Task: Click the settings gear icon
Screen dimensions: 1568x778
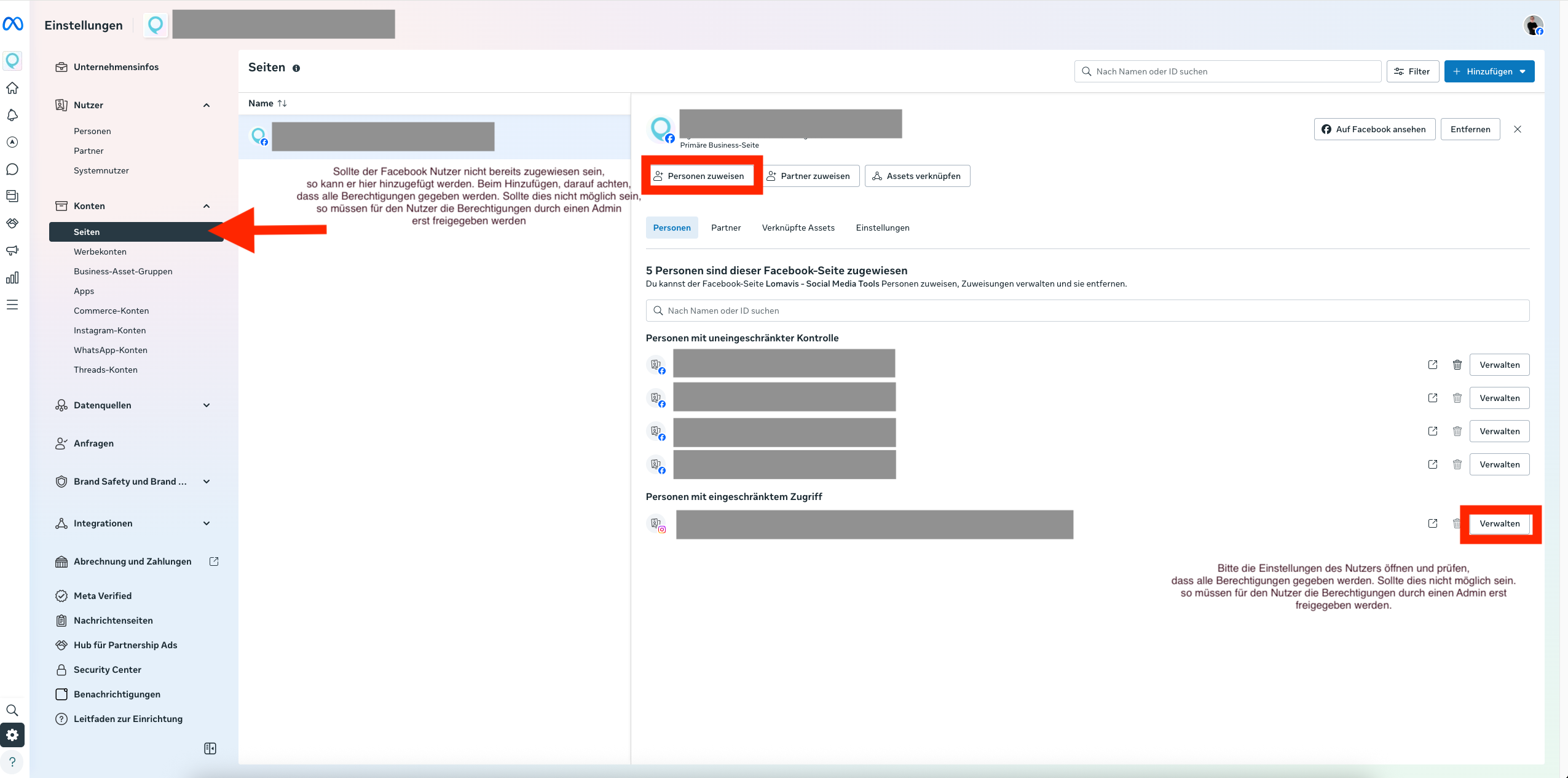Action: 12,735
